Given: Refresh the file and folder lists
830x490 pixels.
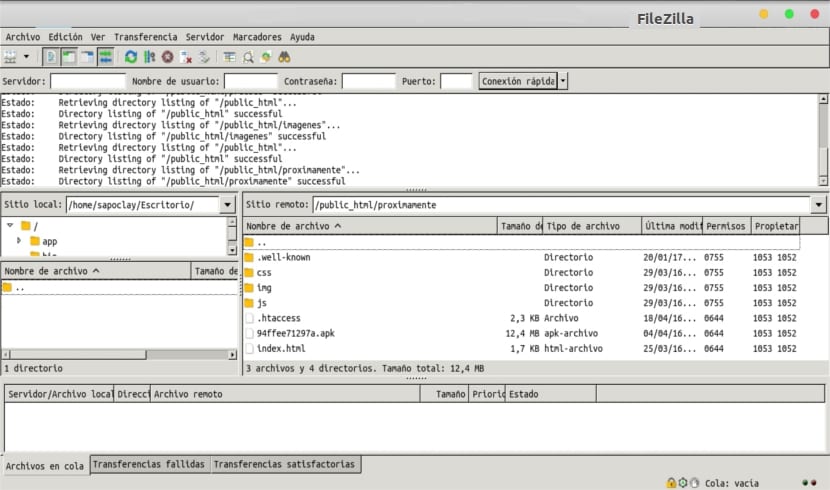Looking at the screenshot, I should (x=131, y=57).
